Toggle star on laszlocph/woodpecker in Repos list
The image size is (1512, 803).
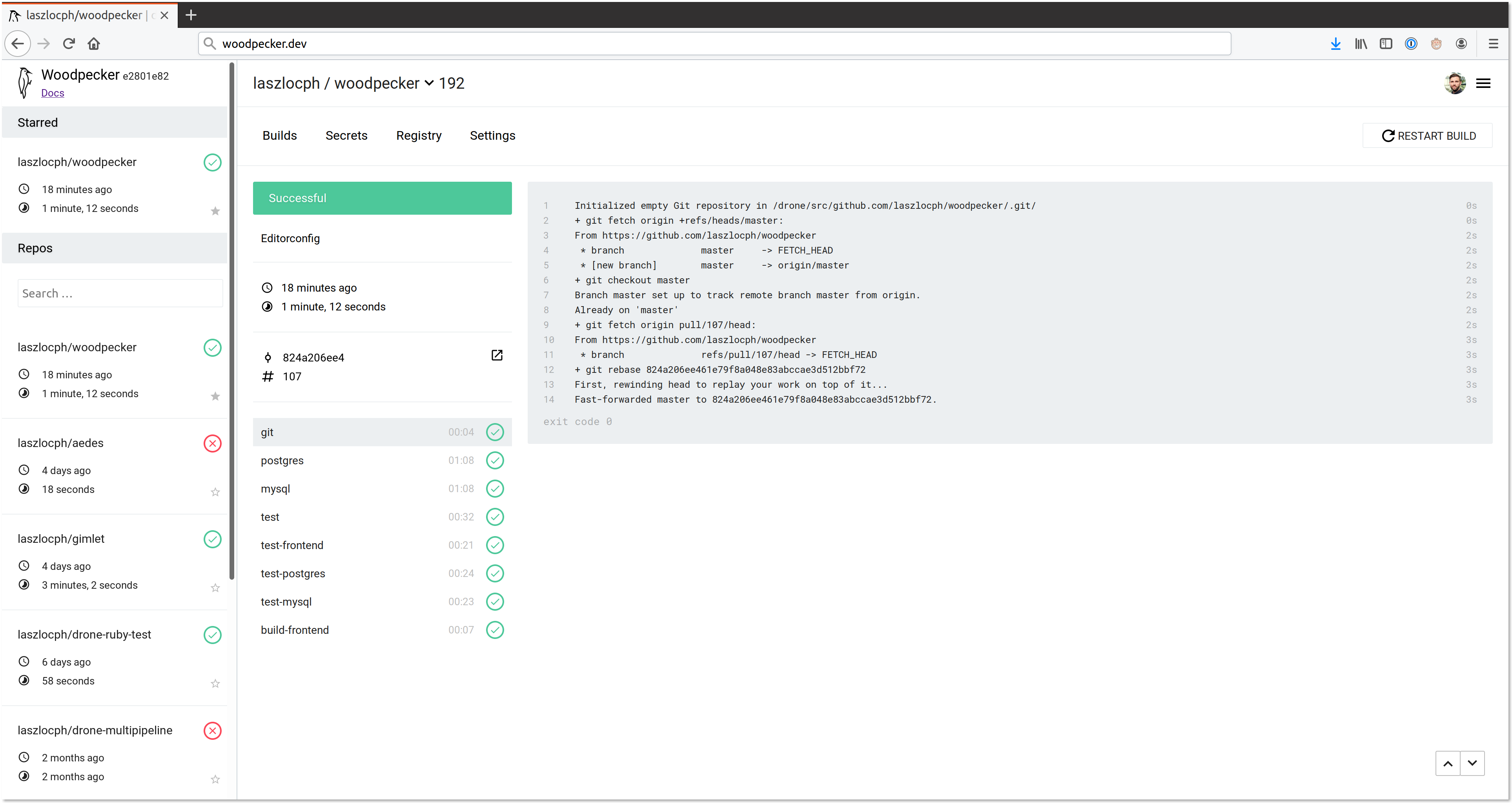click(x=215, y=396)
